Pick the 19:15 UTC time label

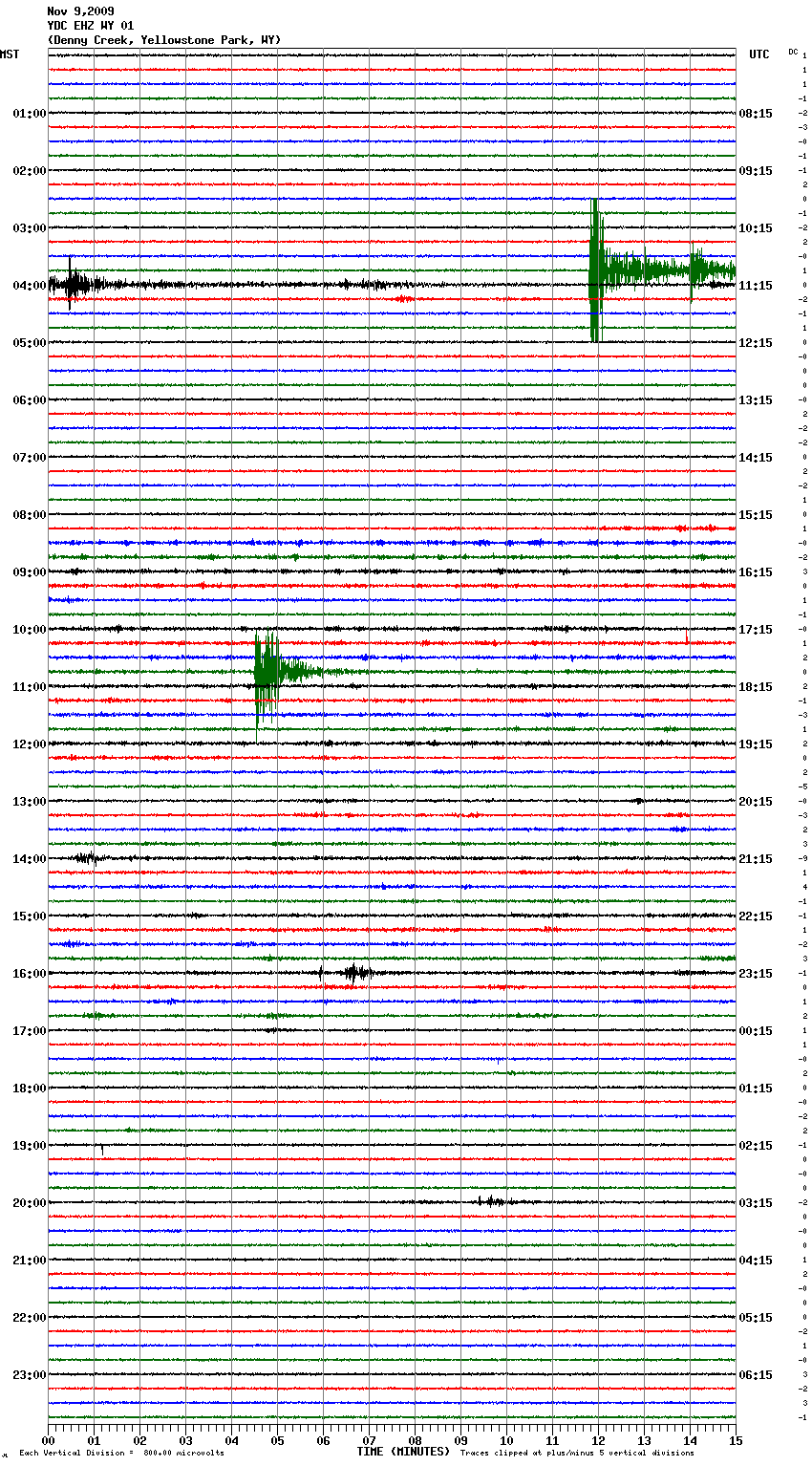pyautogui.click(x=756, y=744)
